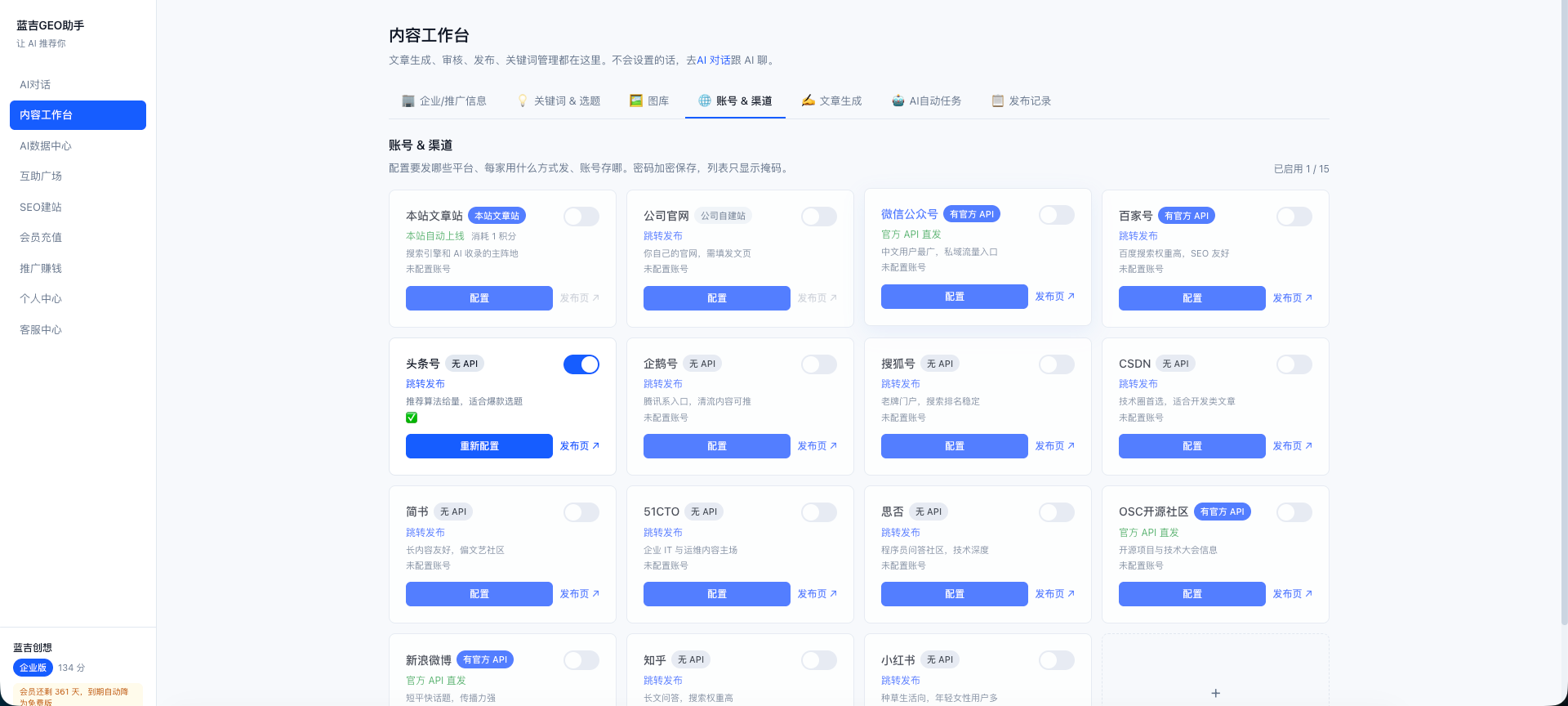
Task: Click 配置 button for 公司官网
Action: click(717, 298)
